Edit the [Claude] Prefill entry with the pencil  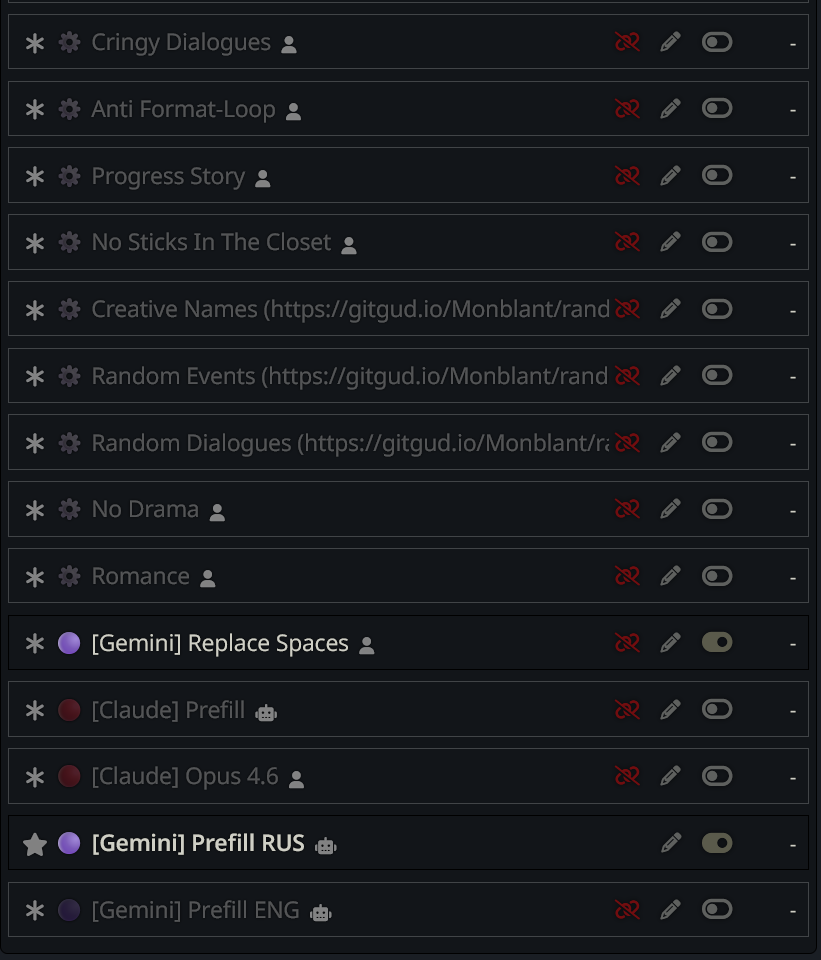tap(671, 710)
